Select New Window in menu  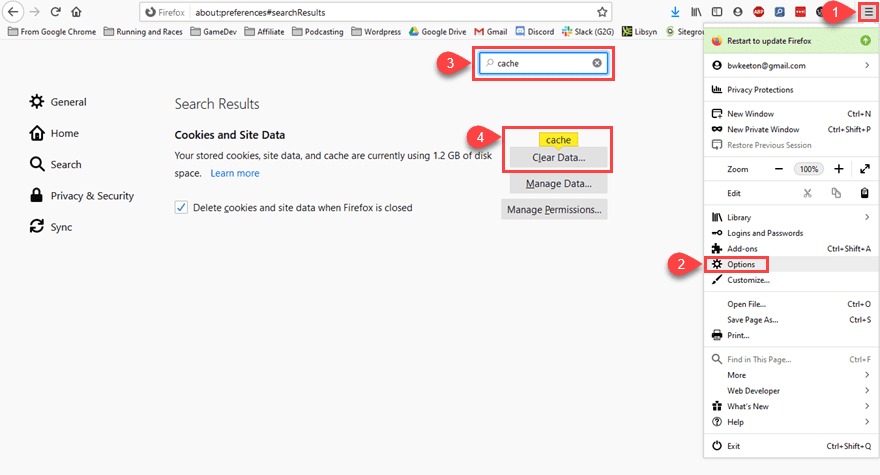click(791, 113)
